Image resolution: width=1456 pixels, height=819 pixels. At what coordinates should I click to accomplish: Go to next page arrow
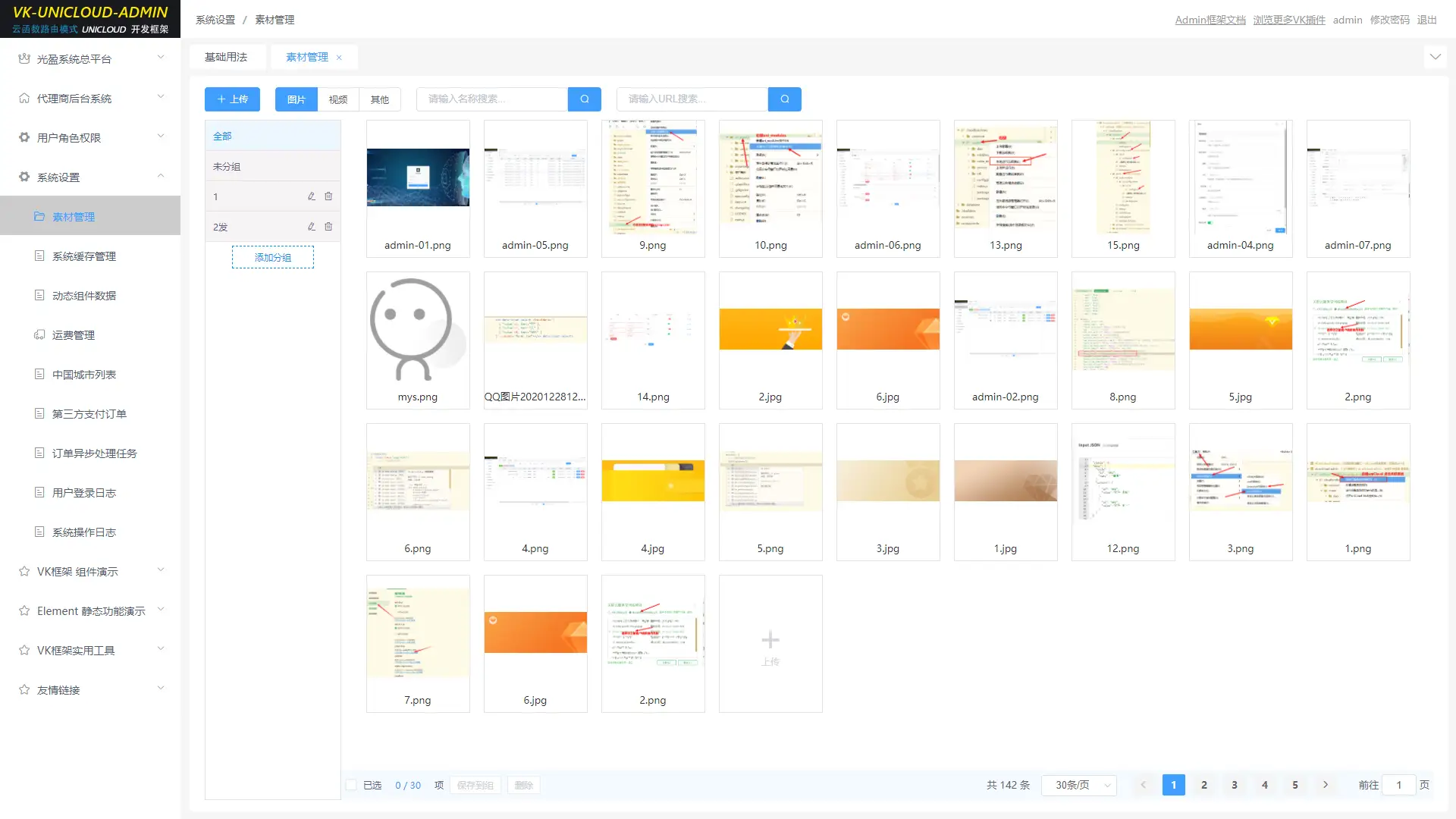[x=1325, y=785]
